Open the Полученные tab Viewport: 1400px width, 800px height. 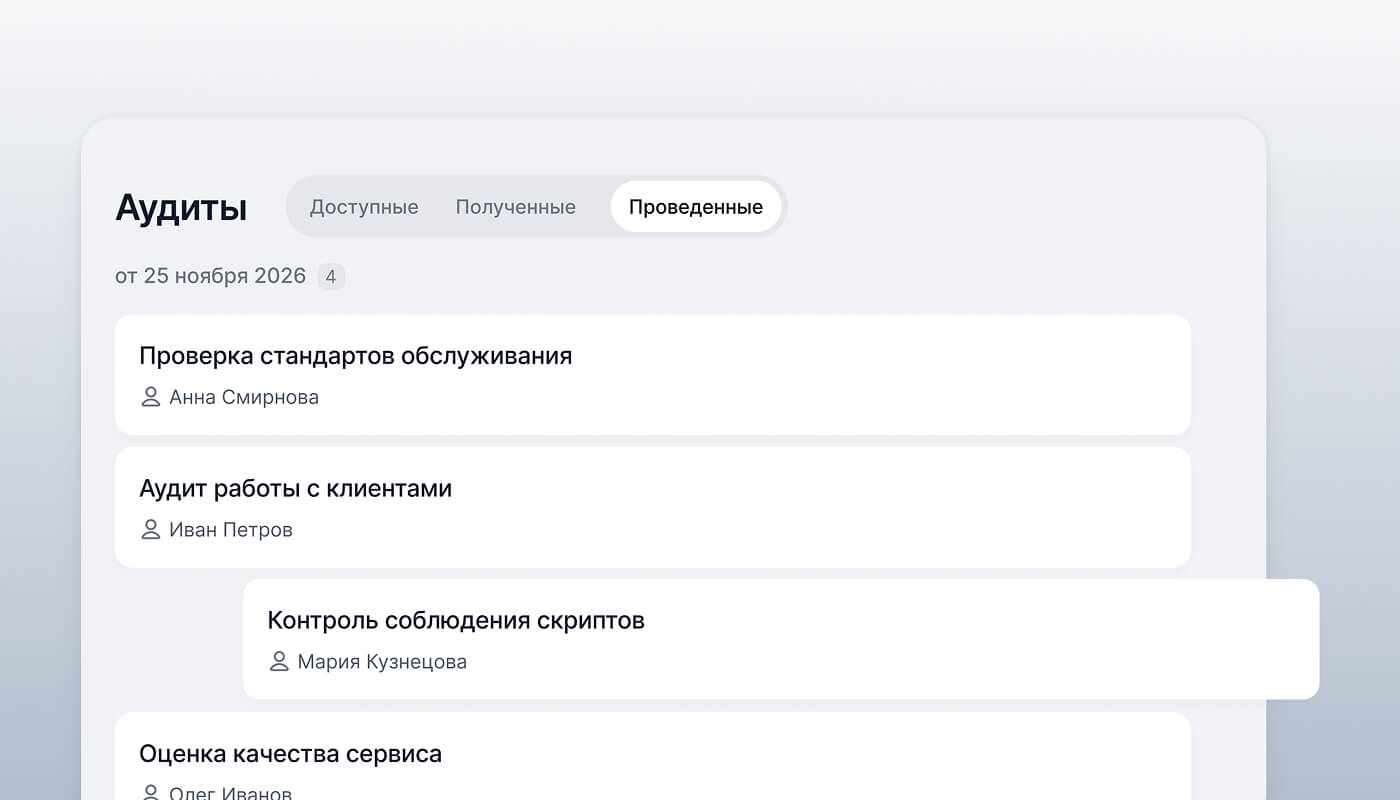click(x=516, y=207)
